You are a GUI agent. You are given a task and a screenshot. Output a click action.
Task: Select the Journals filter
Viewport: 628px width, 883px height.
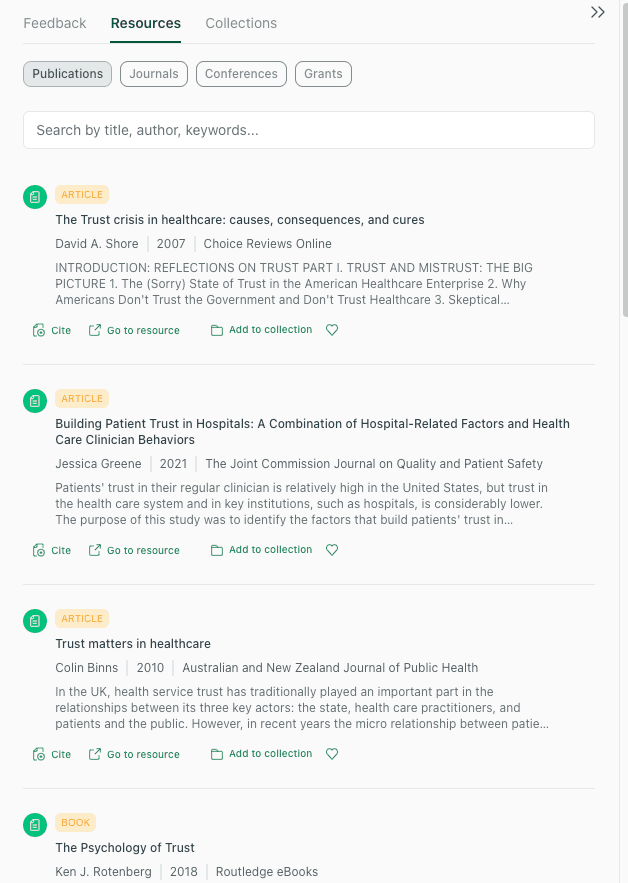[153, 73]
